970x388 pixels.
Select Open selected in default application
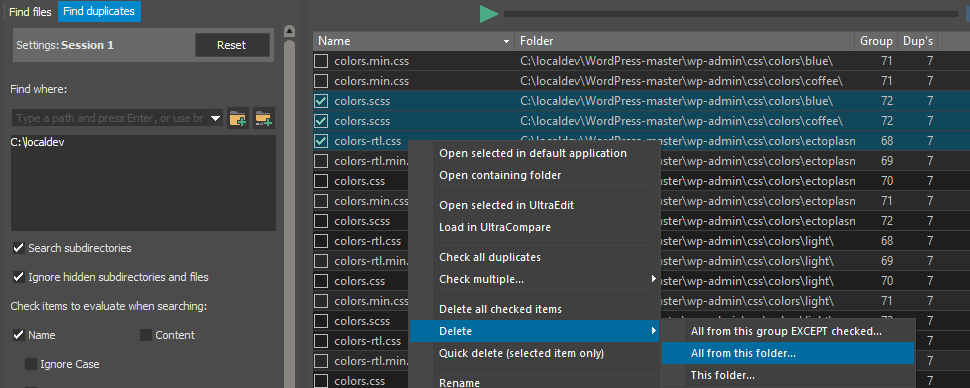coord(533,153)
